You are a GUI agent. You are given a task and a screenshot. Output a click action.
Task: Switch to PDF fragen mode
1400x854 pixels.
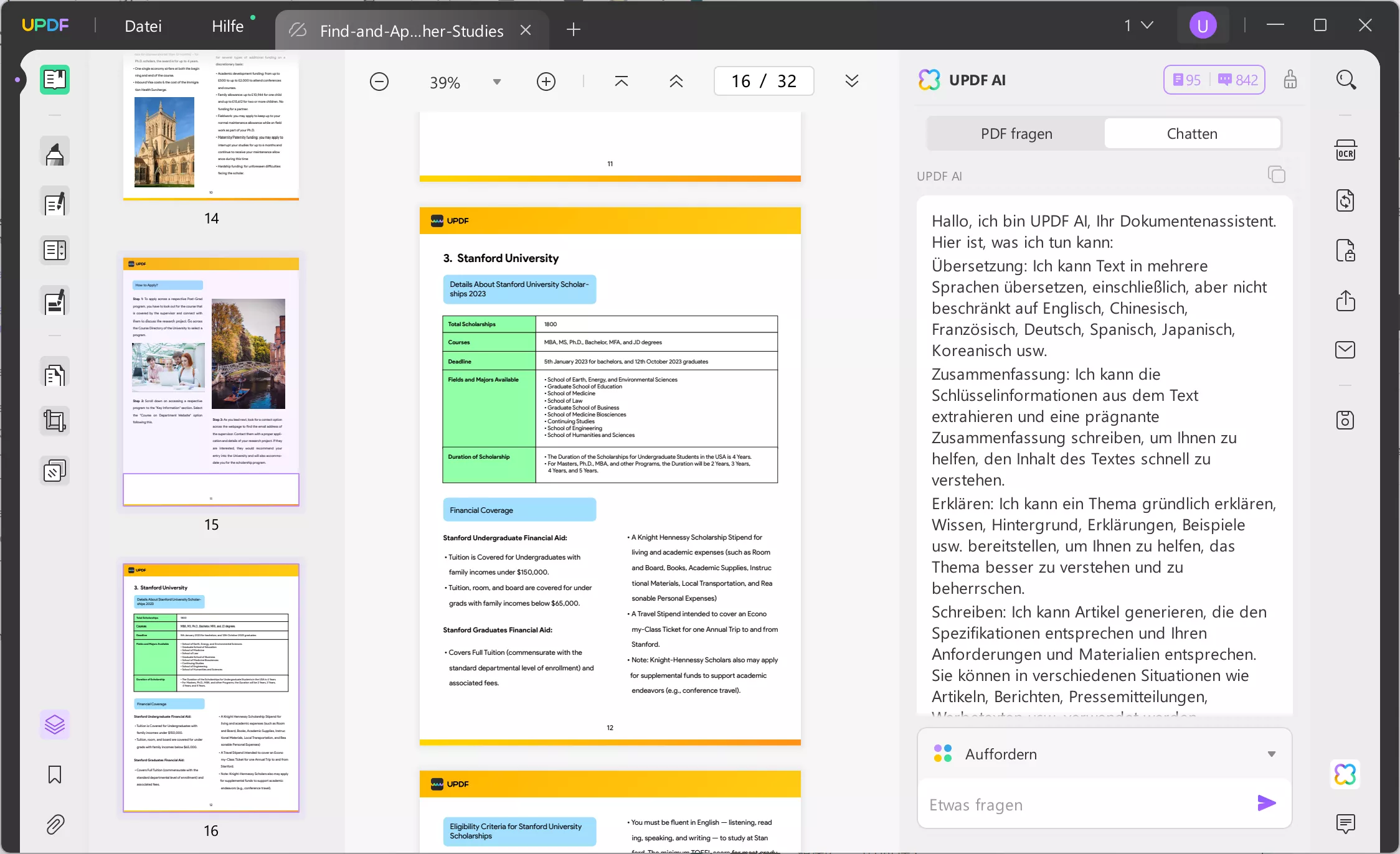pos(1016,133)
